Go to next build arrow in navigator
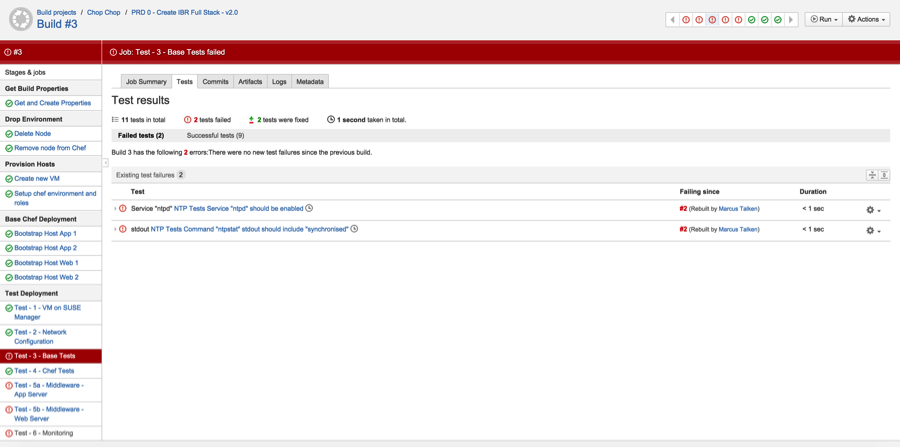The height and width of the screenshot is (448, 900). 791,19
